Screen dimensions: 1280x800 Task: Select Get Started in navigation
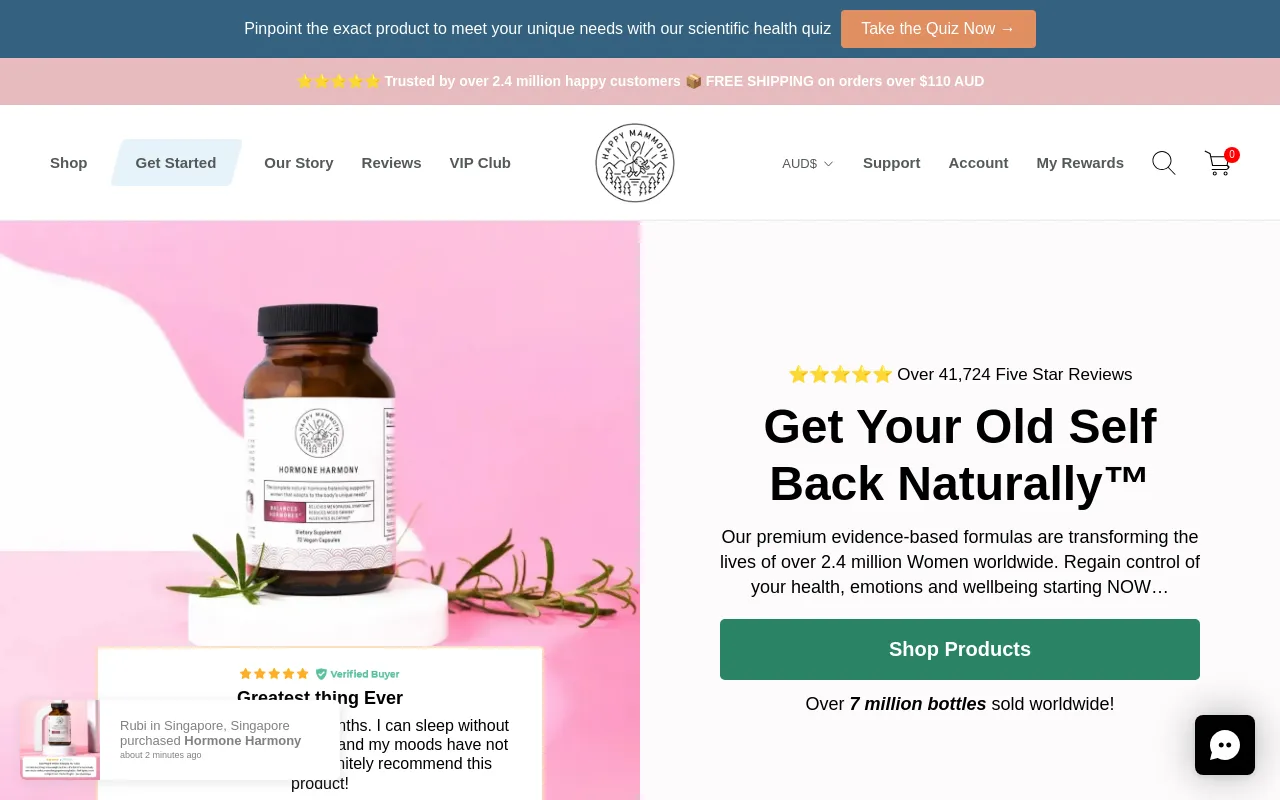coord(176,163)
